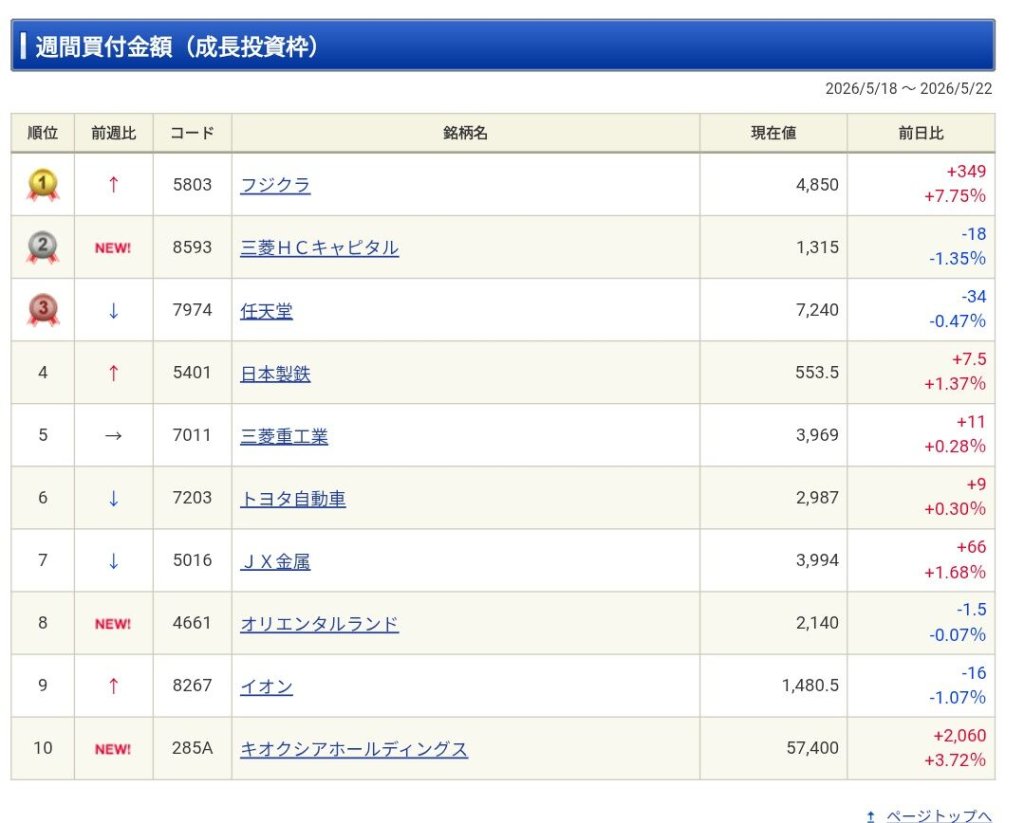Click the down arrow in 任天堂 row
This screenshot has height=823, width=1024.
click(114, 310)
